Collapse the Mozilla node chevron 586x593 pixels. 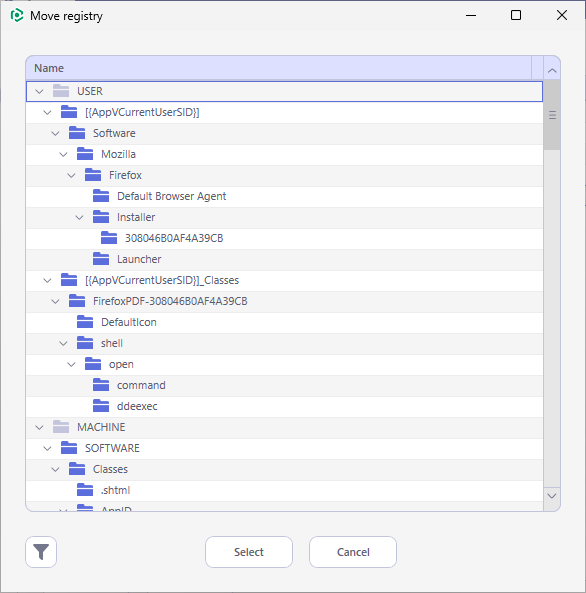[x=63, y=154]
